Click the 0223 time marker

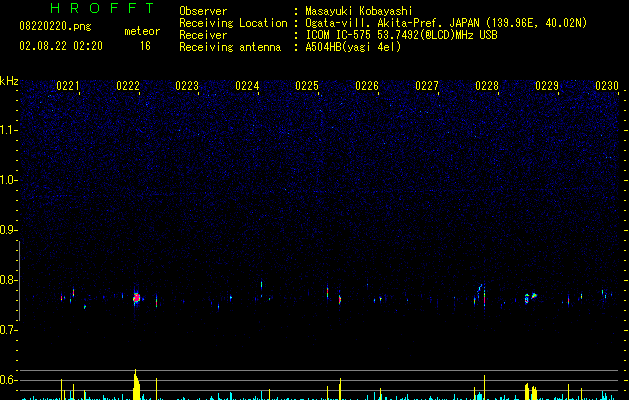[187, 86]
